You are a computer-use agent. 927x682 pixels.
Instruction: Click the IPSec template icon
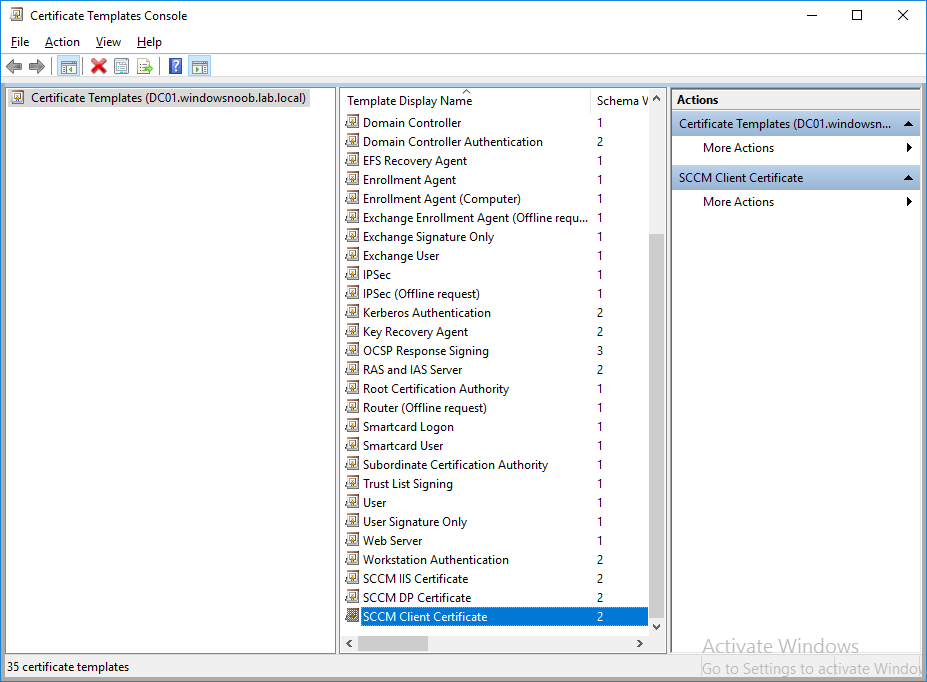tap(352, 274)
